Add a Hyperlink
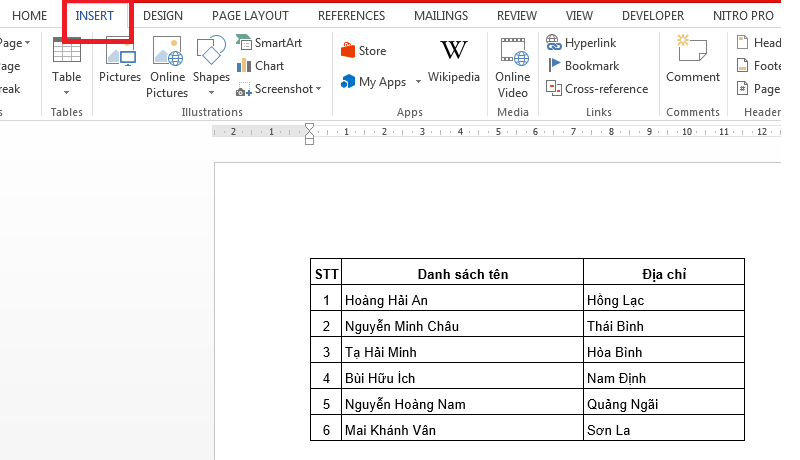Image resolution: width=800 pixels, height=460 pixels. (x=581, y=43)
